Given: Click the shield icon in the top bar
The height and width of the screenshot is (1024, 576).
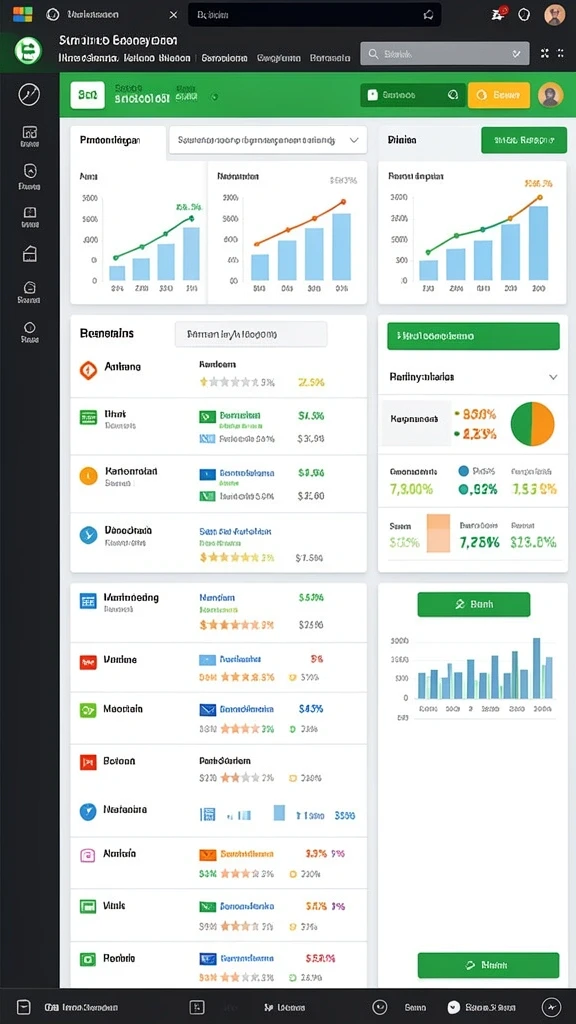Looking at the screenshot, I should 524,14.
